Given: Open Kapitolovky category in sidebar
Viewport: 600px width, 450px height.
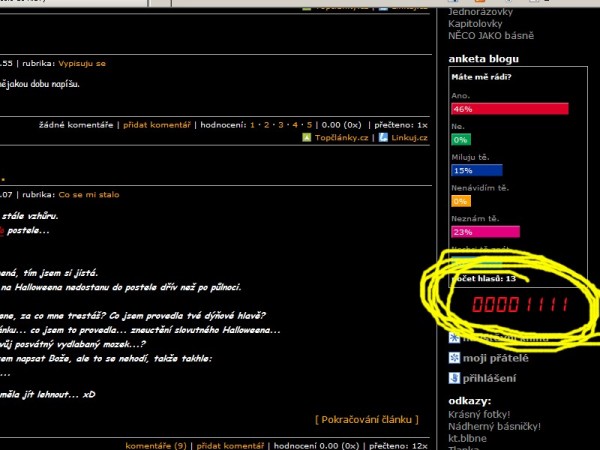Looking at the screenshot, I should 475,24.
